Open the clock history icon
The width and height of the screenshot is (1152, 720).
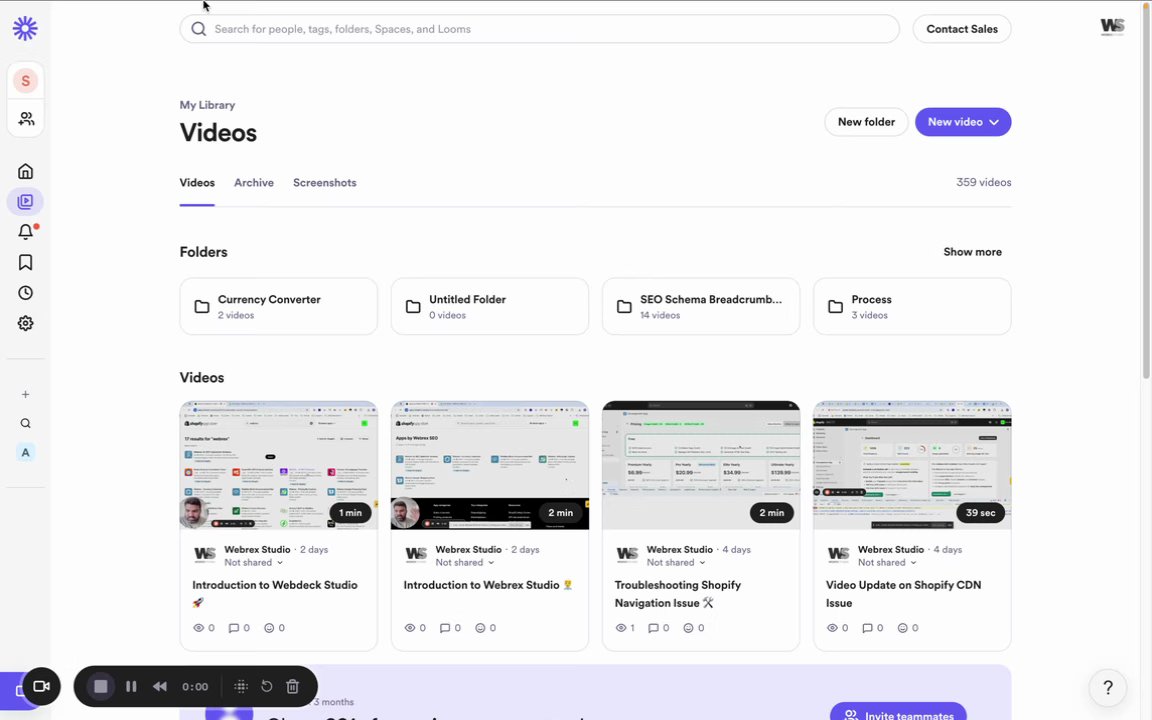26,292
